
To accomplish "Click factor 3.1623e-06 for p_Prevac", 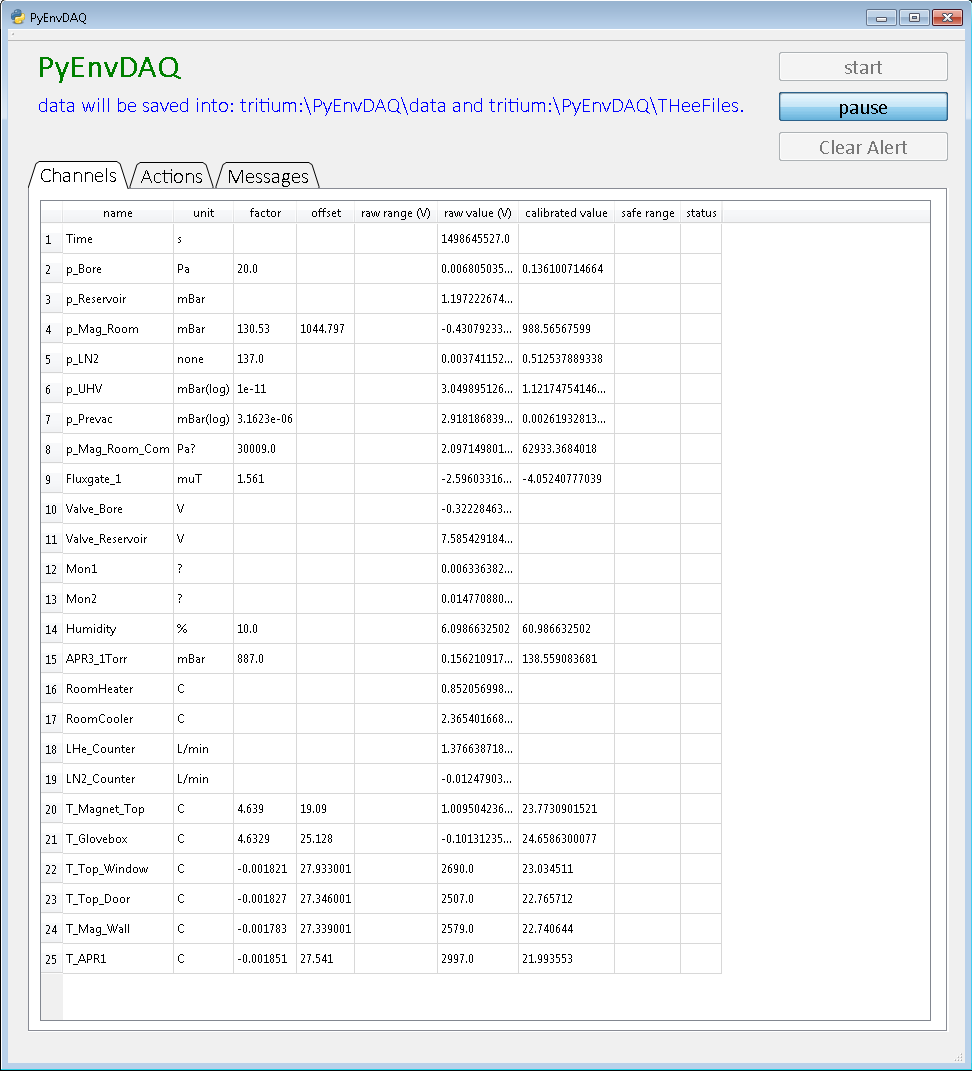I will click(x=265, y=419).
